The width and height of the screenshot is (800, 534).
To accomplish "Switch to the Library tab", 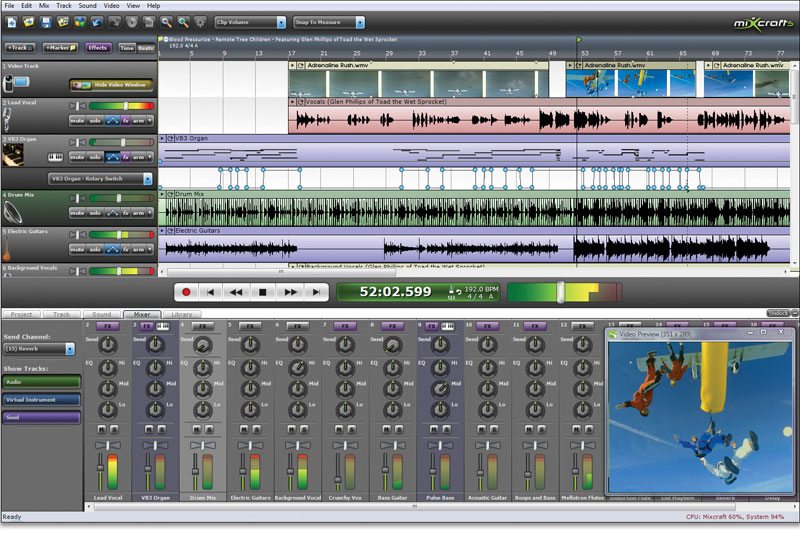I will click(x=182, y=314).
